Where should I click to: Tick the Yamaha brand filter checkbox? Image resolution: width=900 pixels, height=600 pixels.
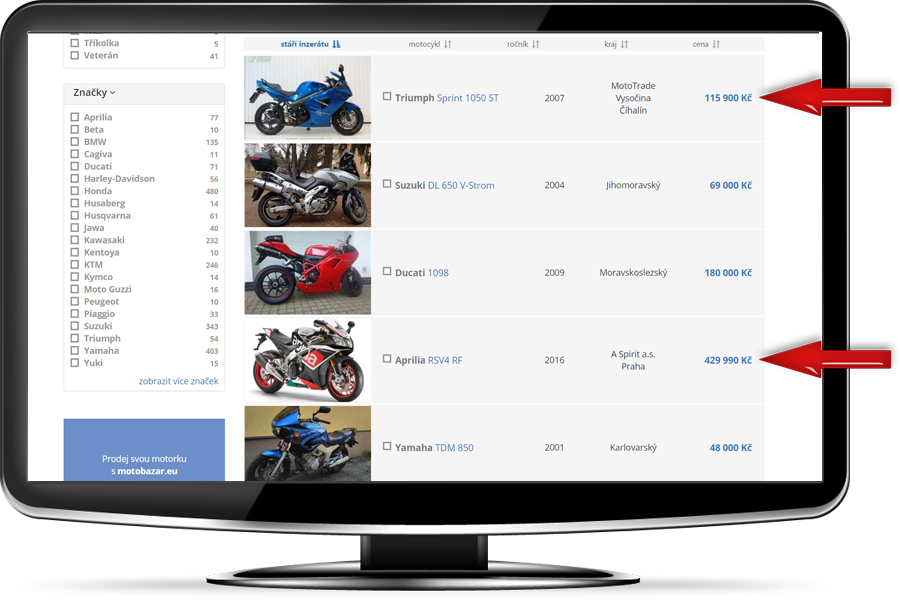coord(75,350)
